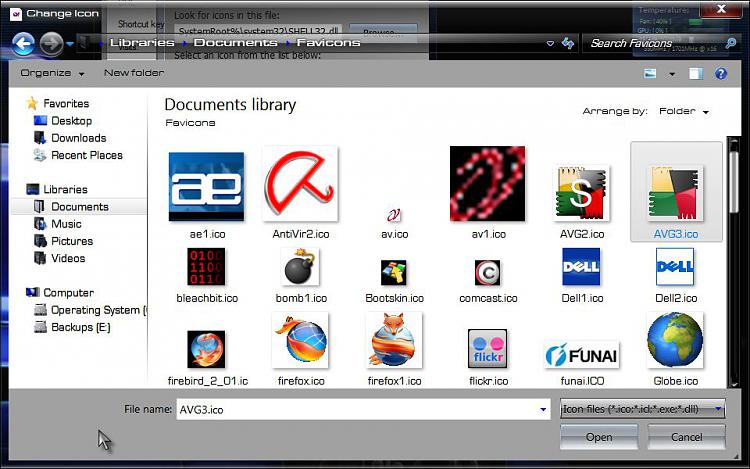Open the recent locations arrow beside Forward
Viewport: 750px width, 469px height.
pos(70,44)
